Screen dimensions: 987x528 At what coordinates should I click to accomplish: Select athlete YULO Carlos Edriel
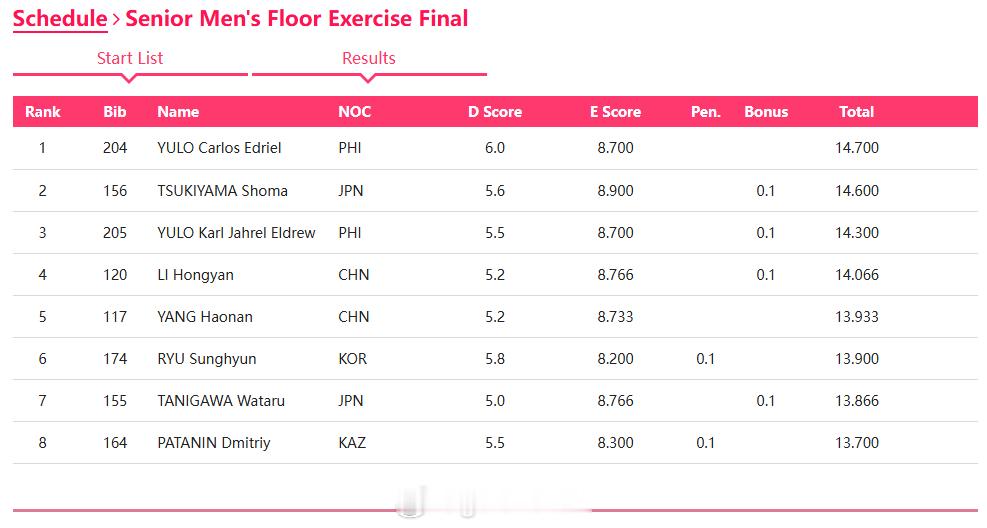(219, 148)
